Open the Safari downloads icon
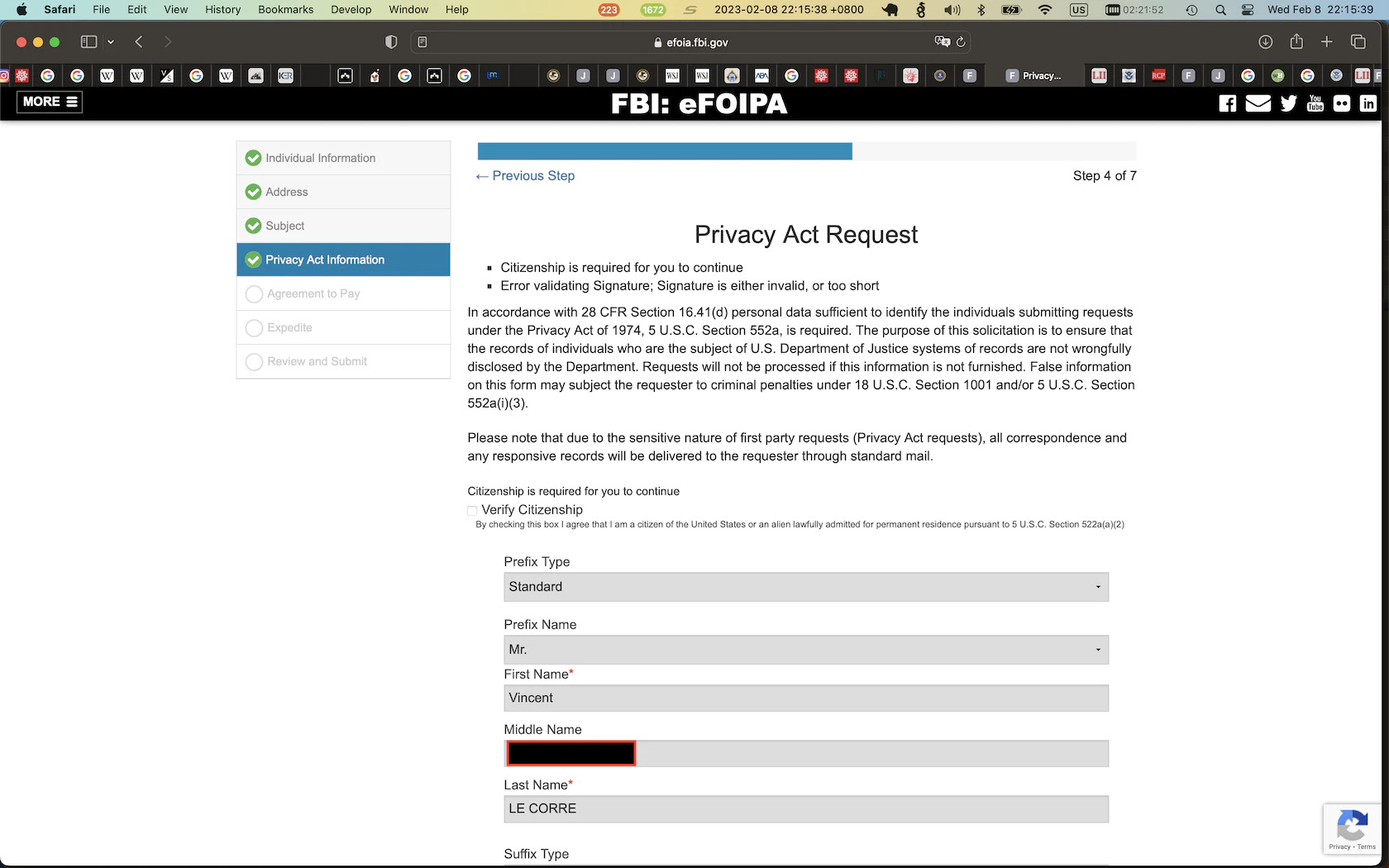This screenshot has width=1389, height=868. (1265, 42)
